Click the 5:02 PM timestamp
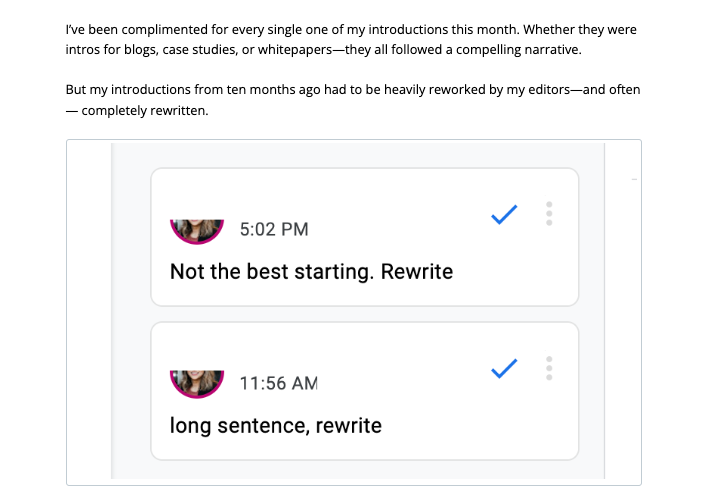Viewport: 708px width, 497px height. (274, 230)
